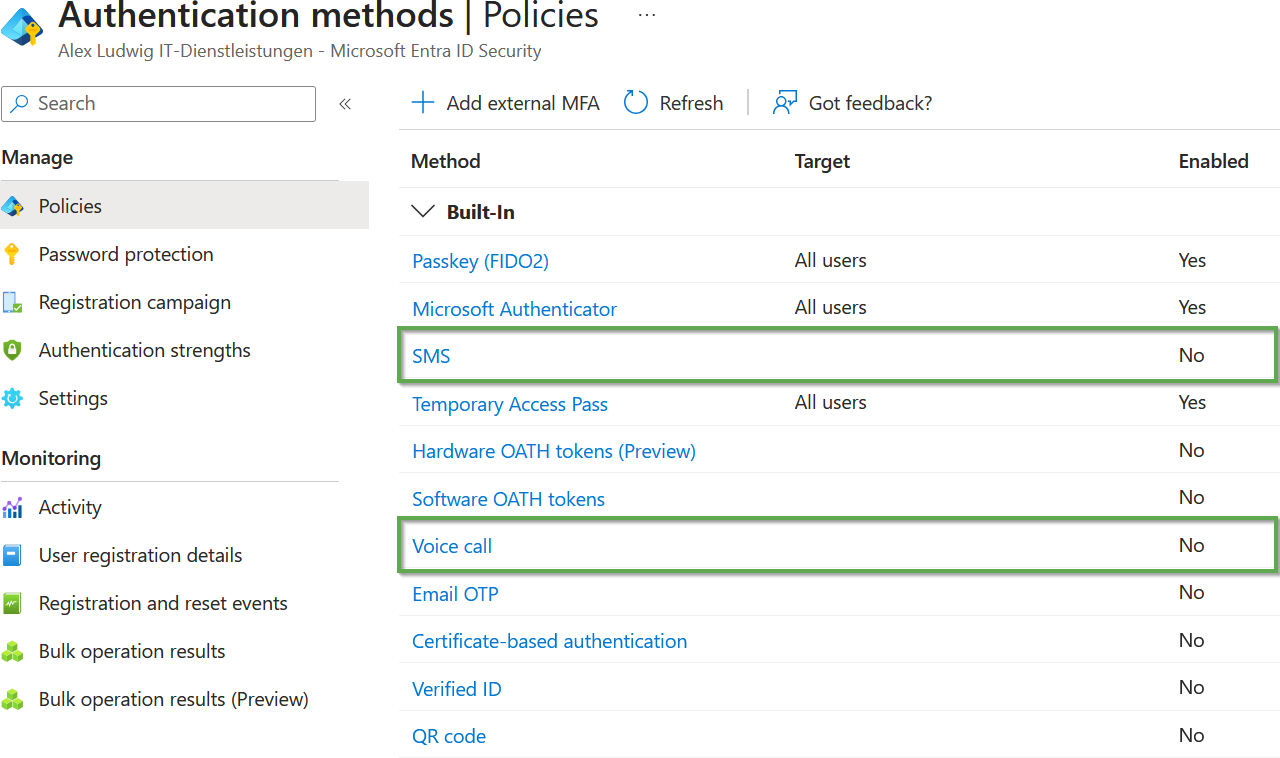Screen dimensions: 1280x758
Task: Click the feedback person icon
Action: pyautogui.click(x=785, y=103)
